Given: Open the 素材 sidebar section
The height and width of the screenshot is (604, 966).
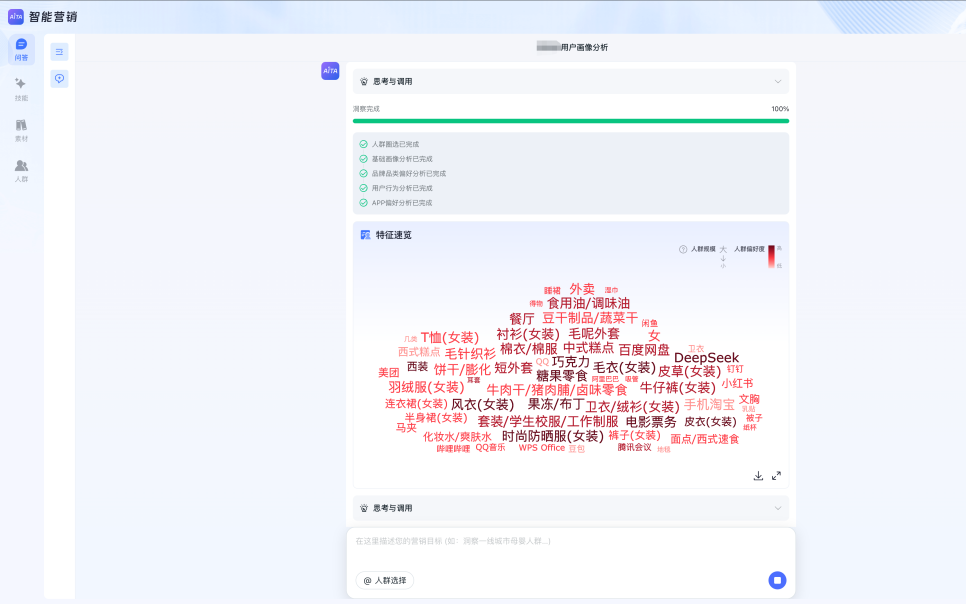Looking at the screenshot, I should pos(22,130).
